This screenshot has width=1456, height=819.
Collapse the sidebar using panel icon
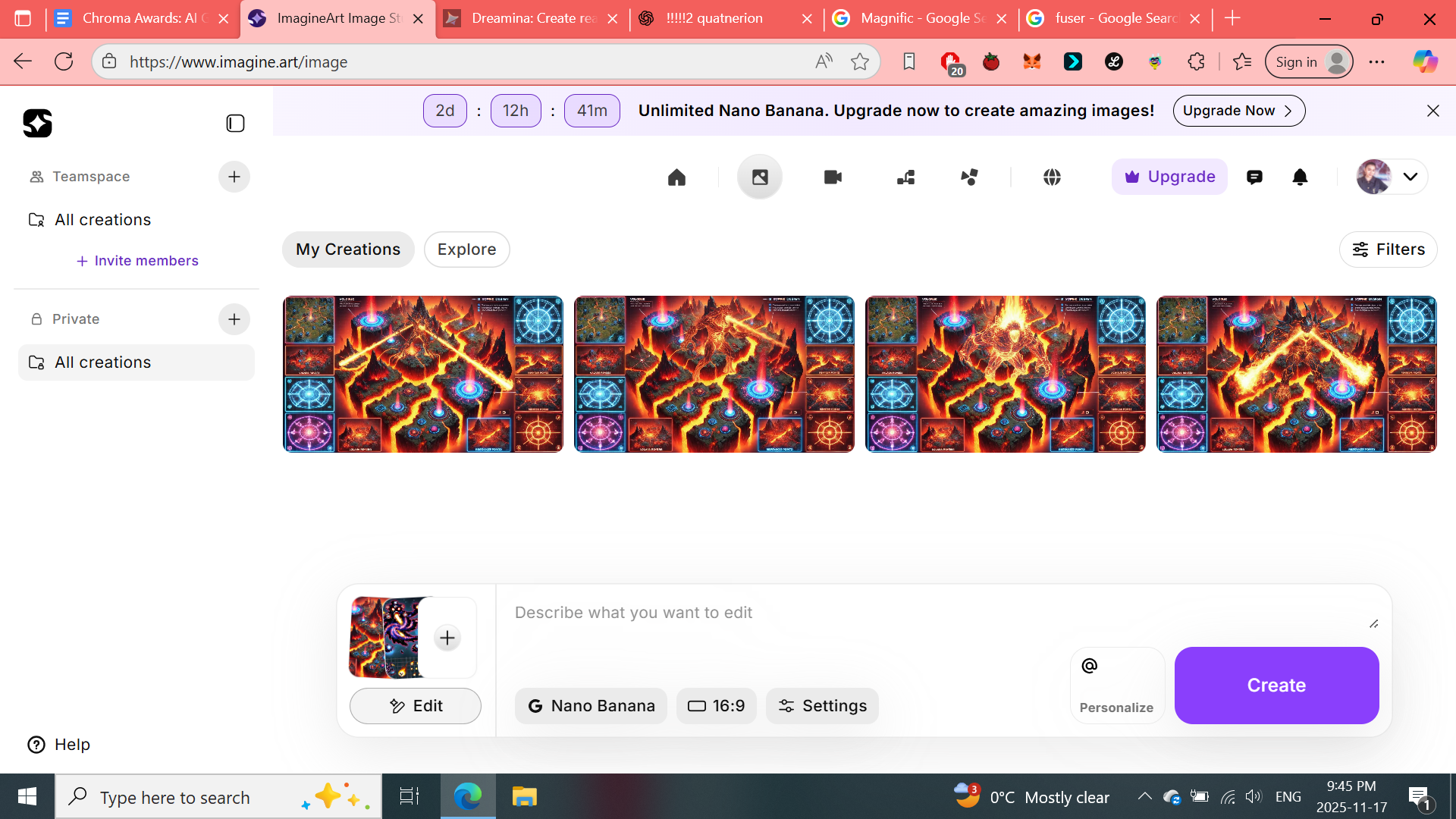[x=235, y=123]
